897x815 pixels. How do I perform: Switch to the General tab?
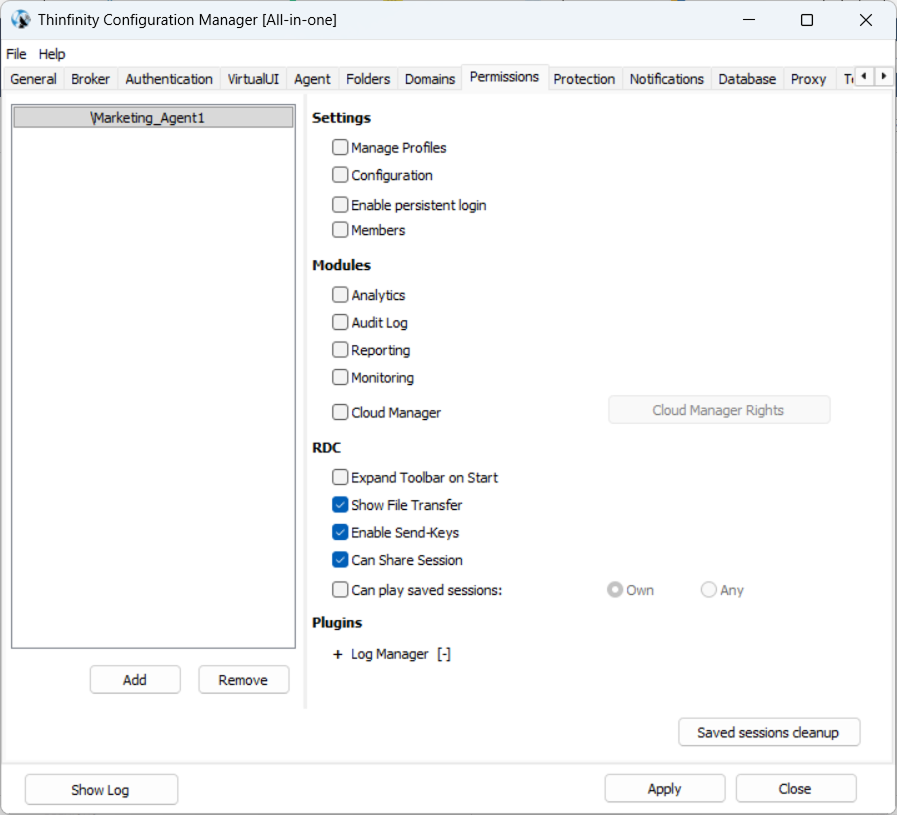(33, 79)
